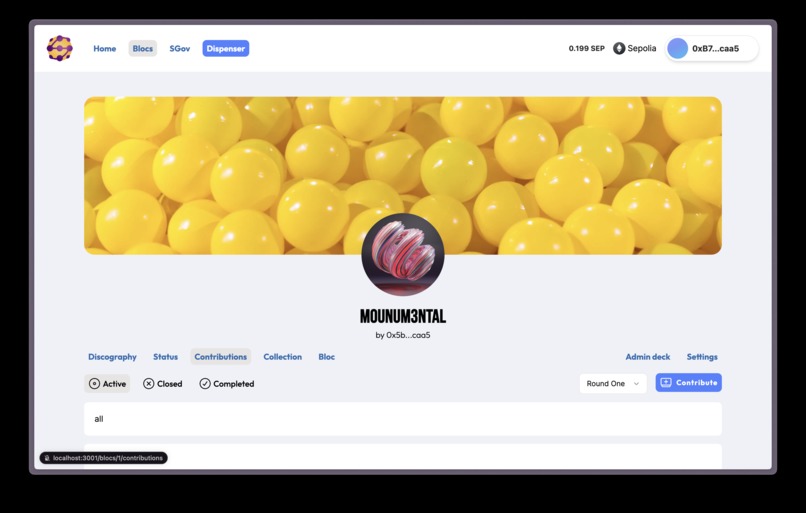Click the chevron in the Round One selector
Viewport: 806px width, 513px height.
[x=636, y=384]
